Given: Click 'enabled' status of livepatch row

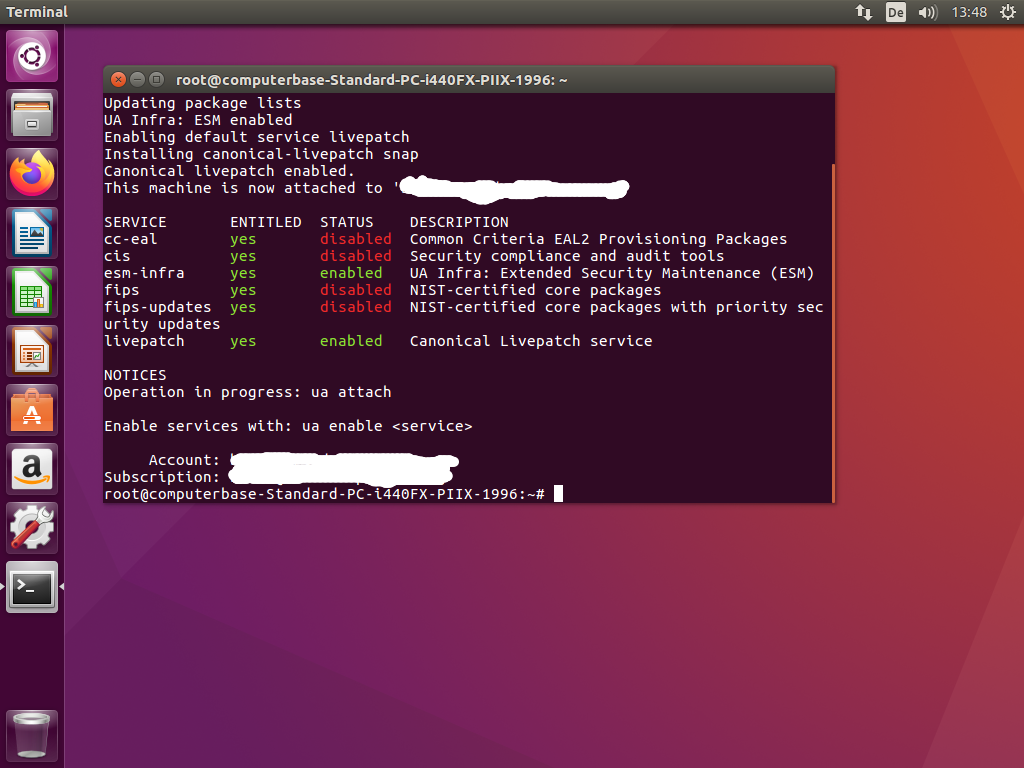Looking at the screenshot, I should (x=351, y=341).
